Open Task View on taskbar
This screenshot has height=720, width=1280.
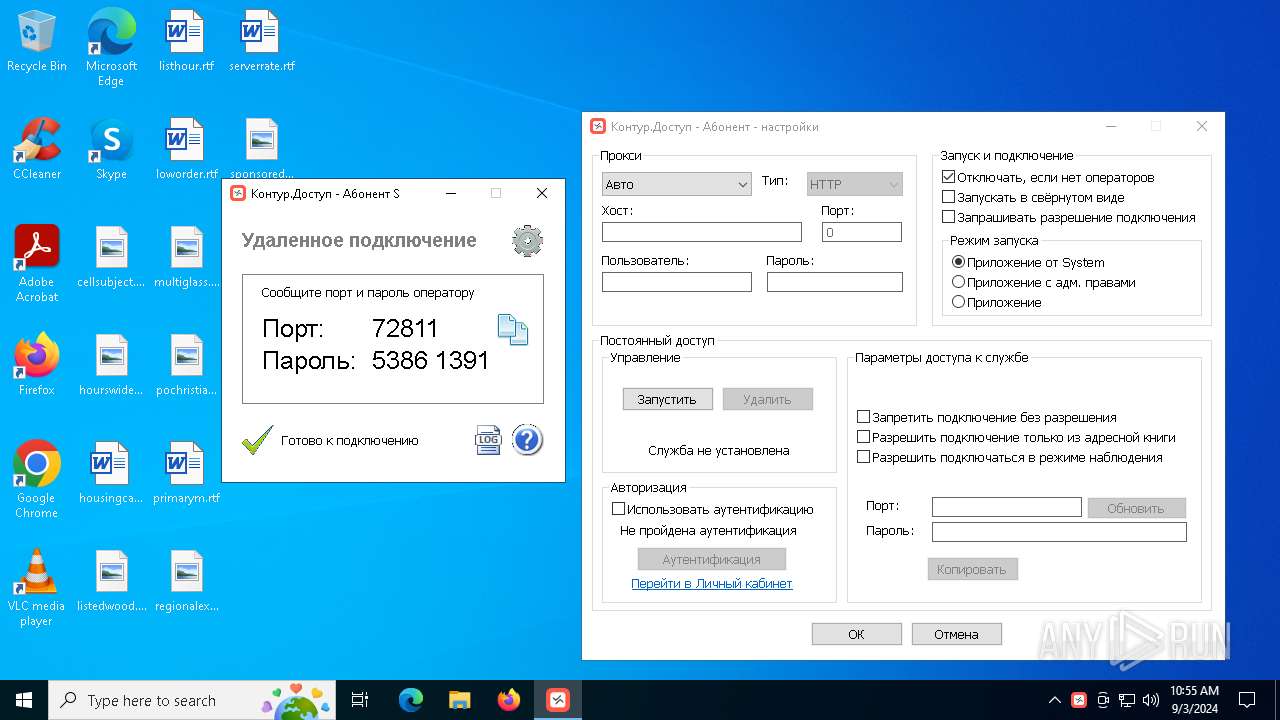pyautogui.click(x=360, y=700)
